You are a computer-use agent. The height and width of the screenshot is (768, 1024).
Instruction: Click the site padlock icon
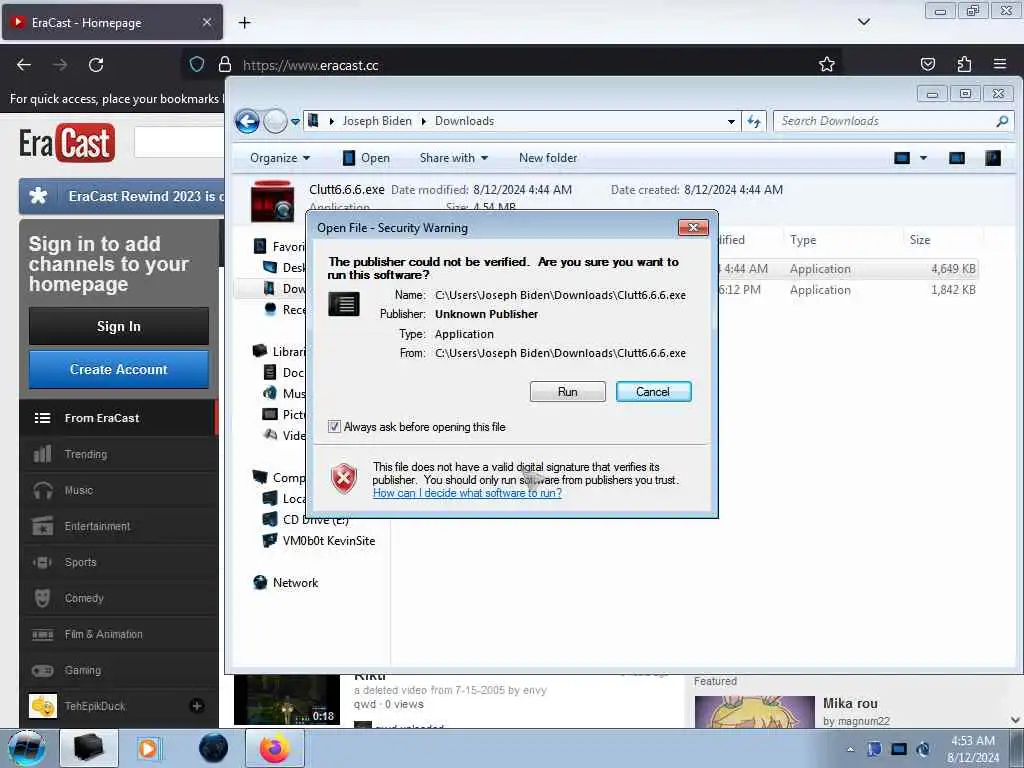pyautogui.click(x=225, y=65)
